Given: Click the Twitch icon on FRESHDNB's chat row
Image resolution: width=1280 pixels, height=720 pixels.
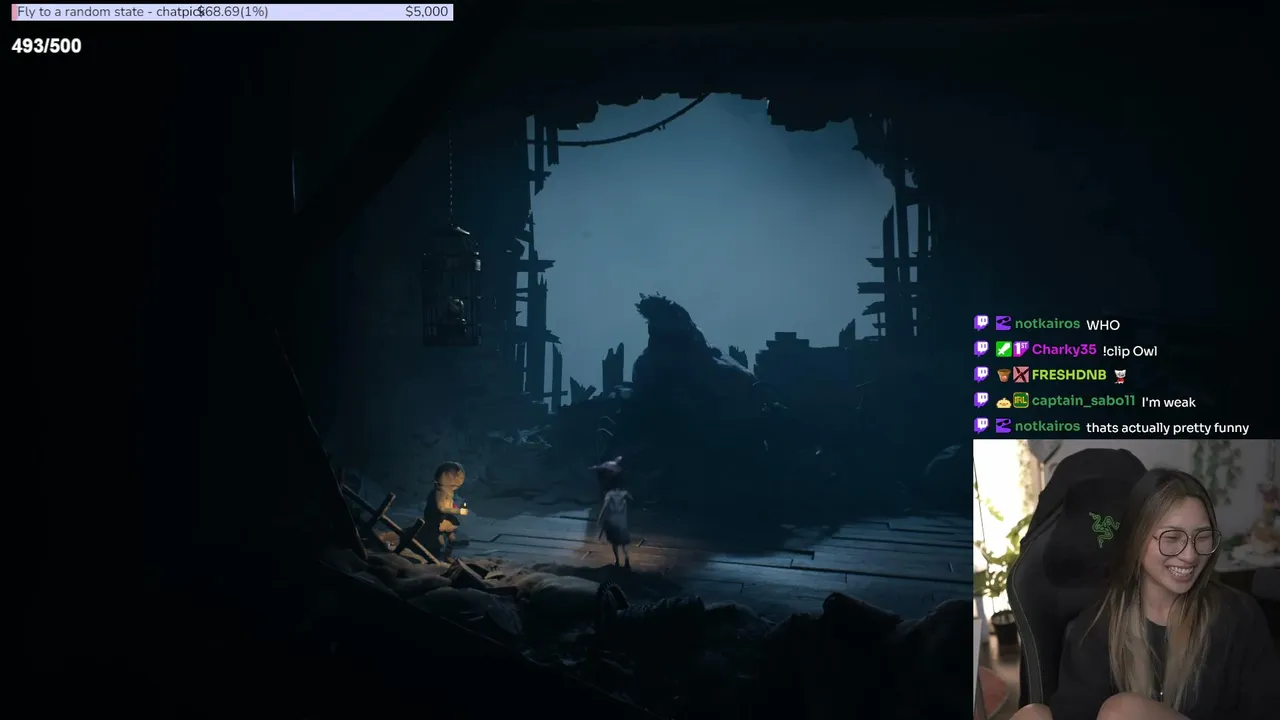Looking at the screenshot, I should click(x=981, y=375).
